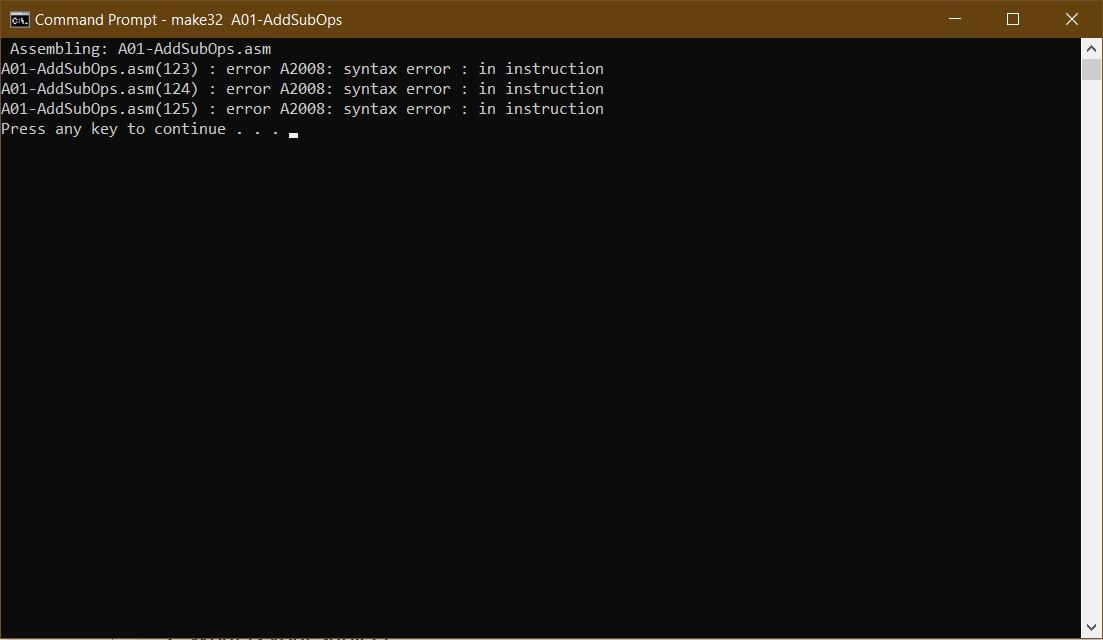Click the maximize icon on the title bar
This screenshot has height=640, width=1103.
pos(1013,19)
